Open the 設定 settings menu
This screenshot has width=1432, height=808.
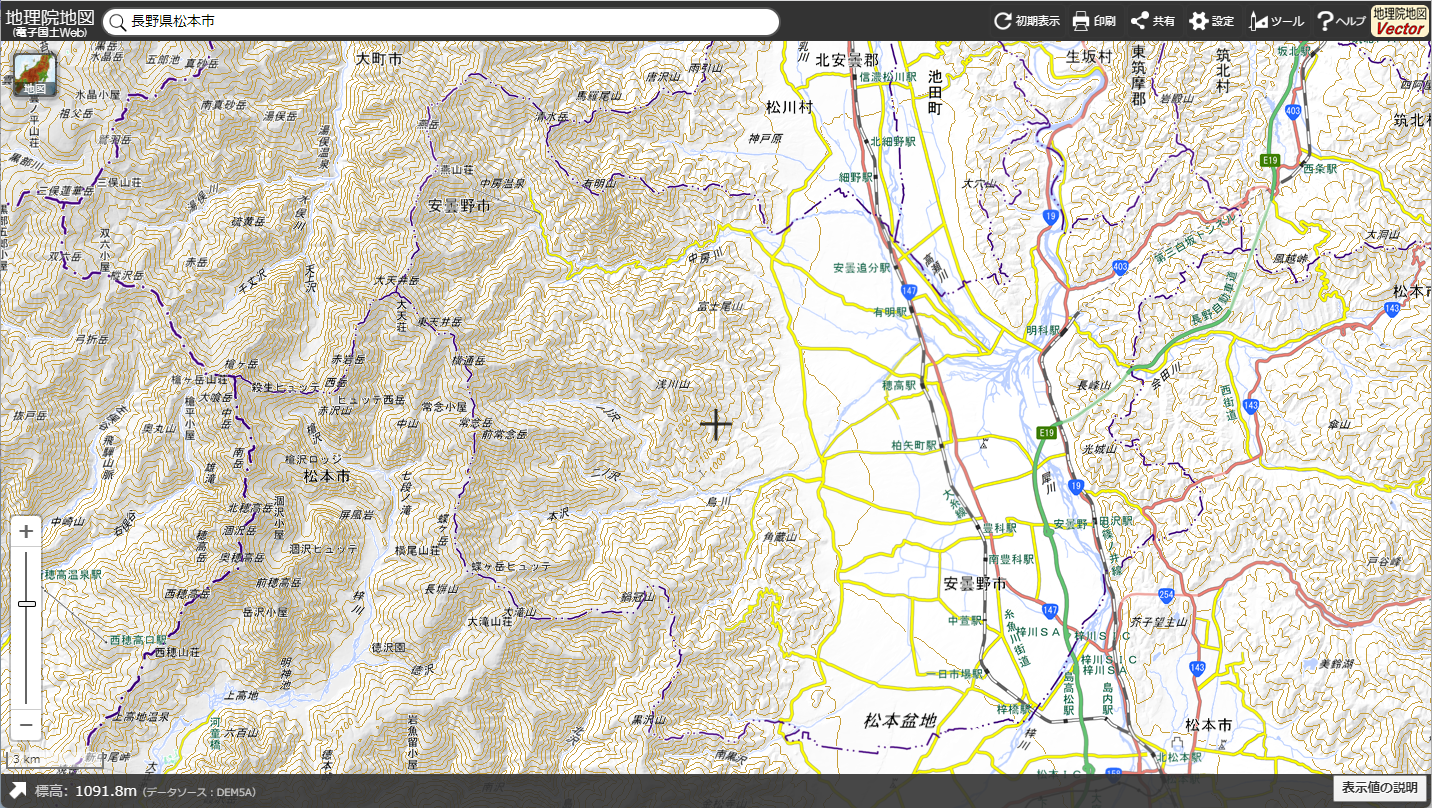pos(1211,21)
